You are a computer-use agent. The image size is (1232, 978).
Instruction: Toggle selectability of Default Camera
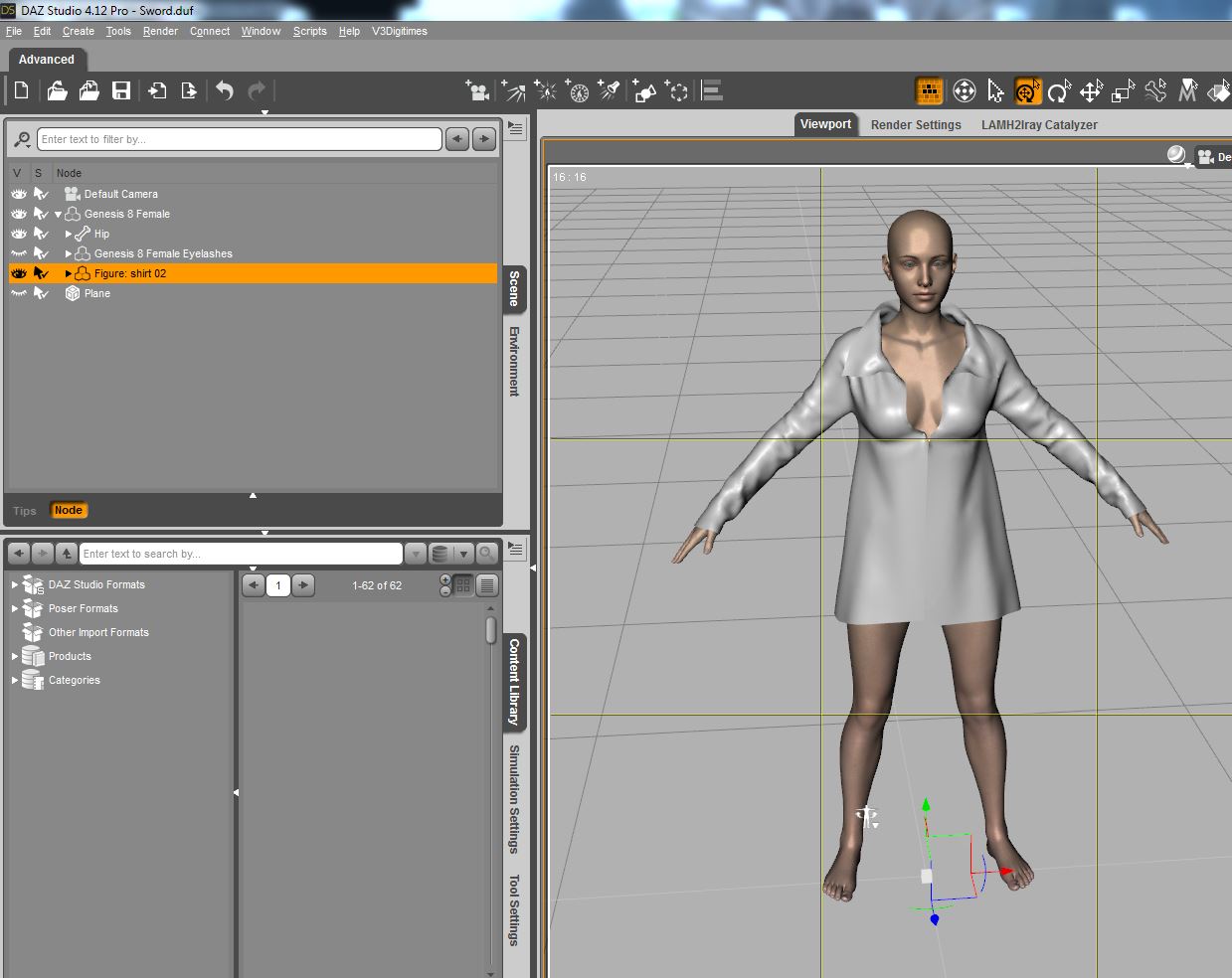pyautogui.click(x=41, y=194)
